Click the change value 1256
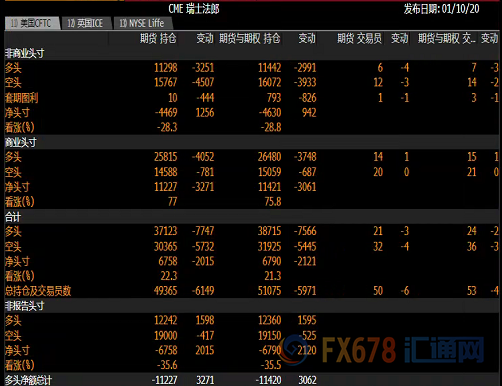Screen dimensions: 502x386 point(205,113)
